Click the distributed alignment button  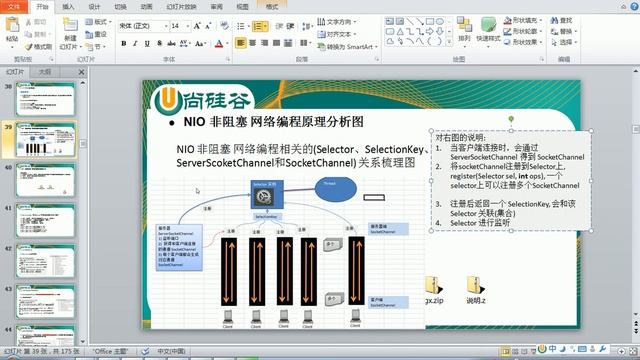[288, 42]
